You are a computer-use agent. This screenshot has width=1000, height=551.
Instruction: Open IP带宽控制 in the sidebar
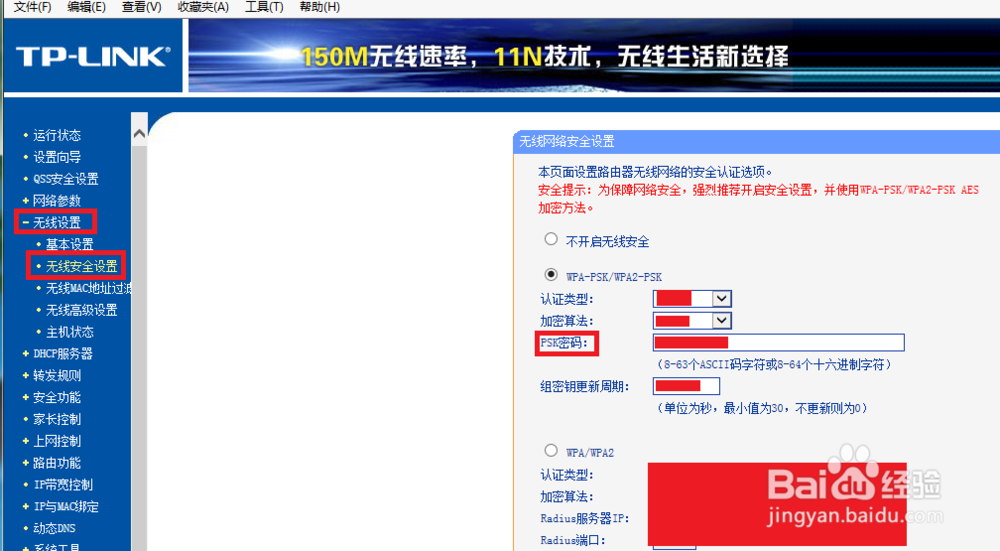pos(62,485)
